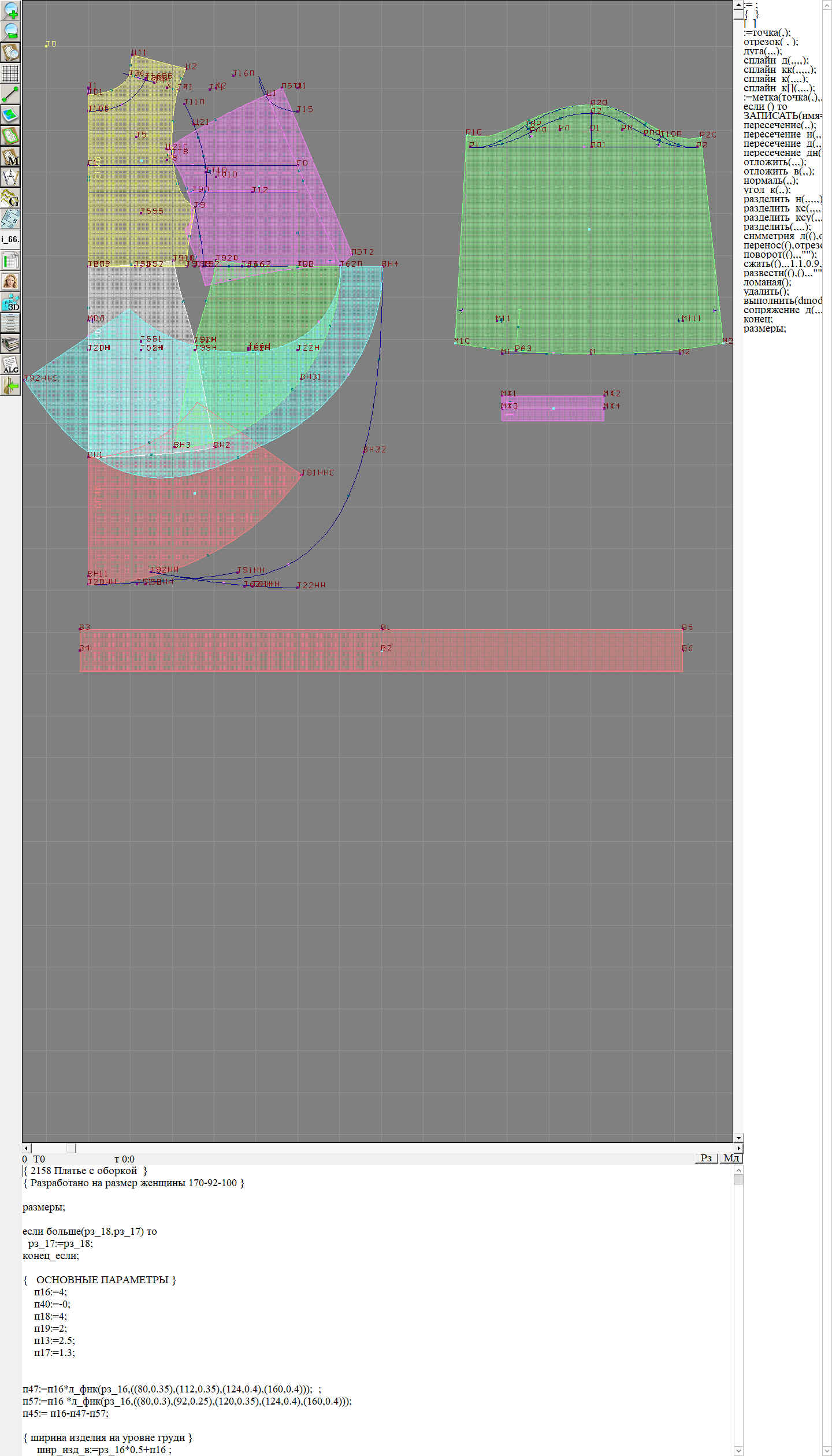Pick the 'нормаль(.,.);' operator in right panel
The width and height of the screenshot is (832, 1456).
[771, 181]
